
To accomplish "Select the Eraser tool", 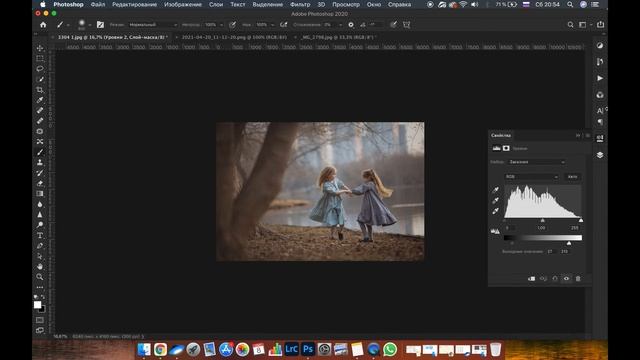I will [x=40, y=183].
